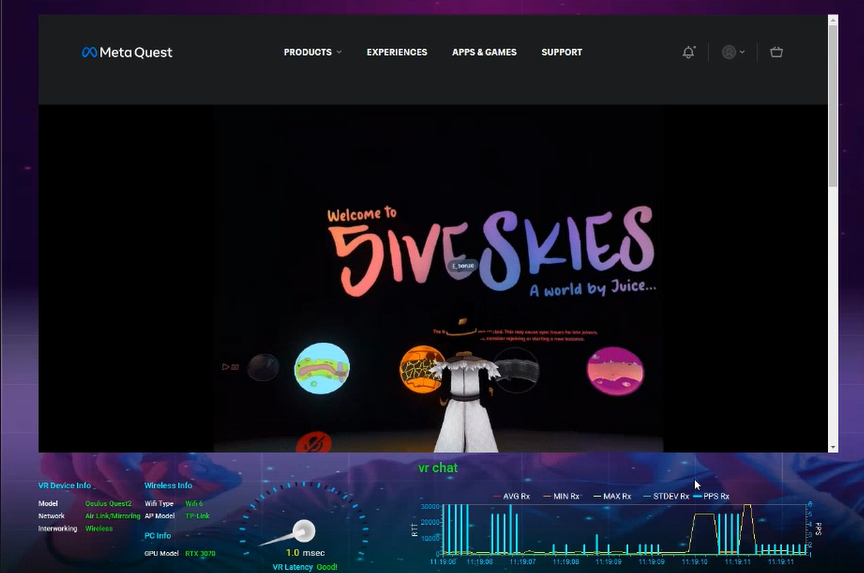864x573 pixels.
Task: Open the shopping basket icon
Action: tap(776, 52)
